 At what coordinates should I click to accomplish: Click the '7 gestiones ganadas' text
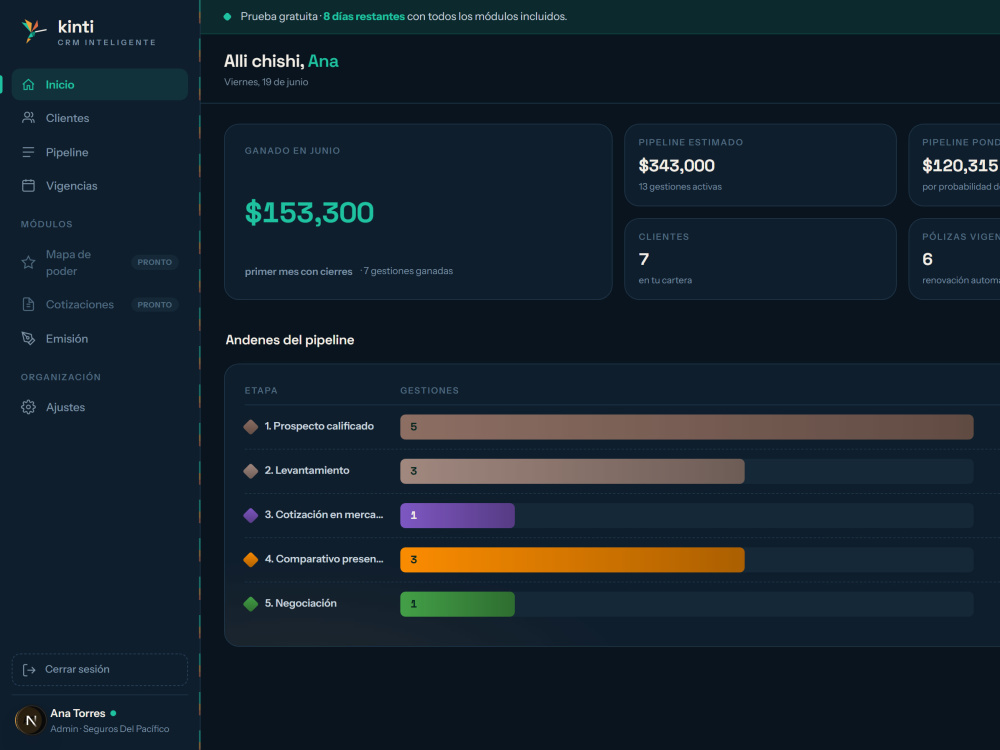(x=408, y=271)
